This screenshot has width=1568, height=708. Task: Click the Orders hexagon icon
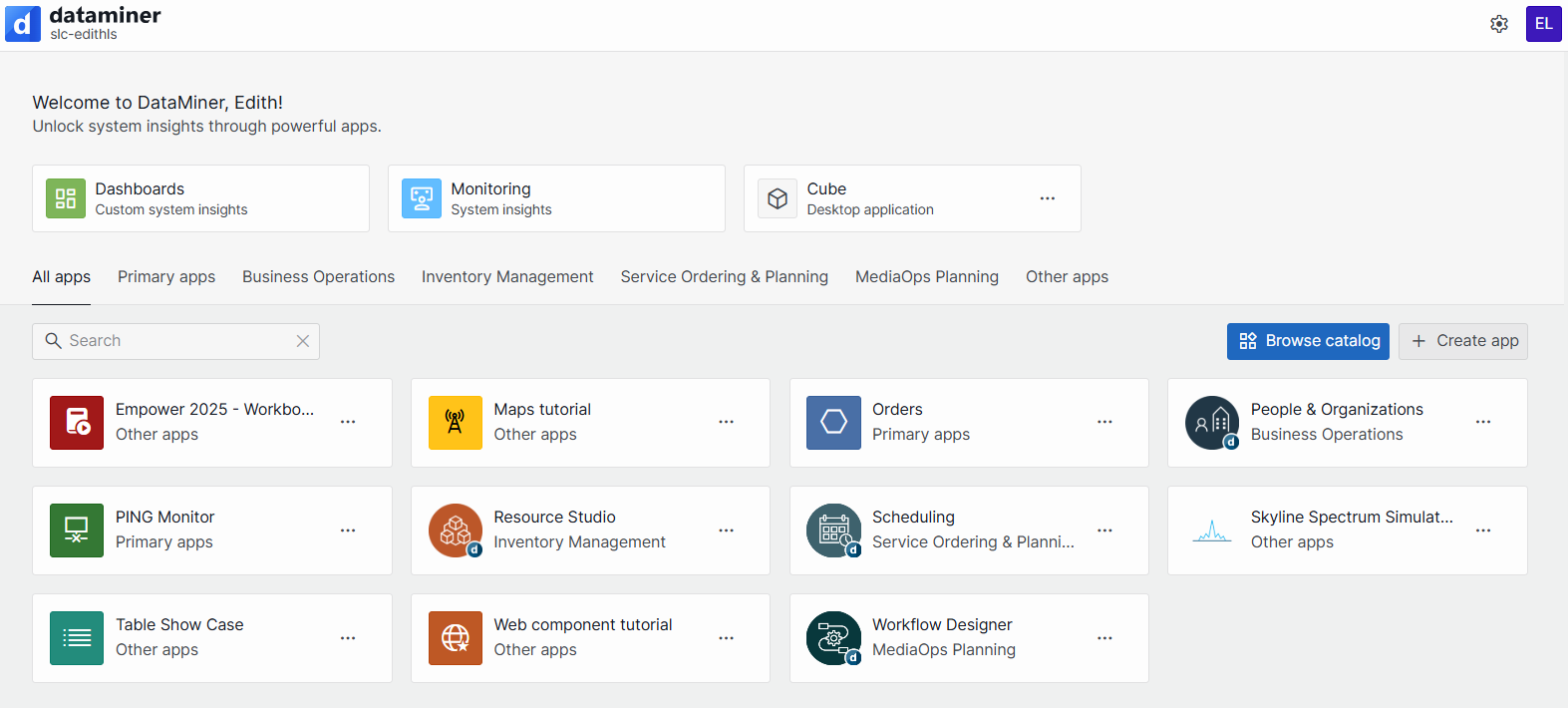coord(833,423)
